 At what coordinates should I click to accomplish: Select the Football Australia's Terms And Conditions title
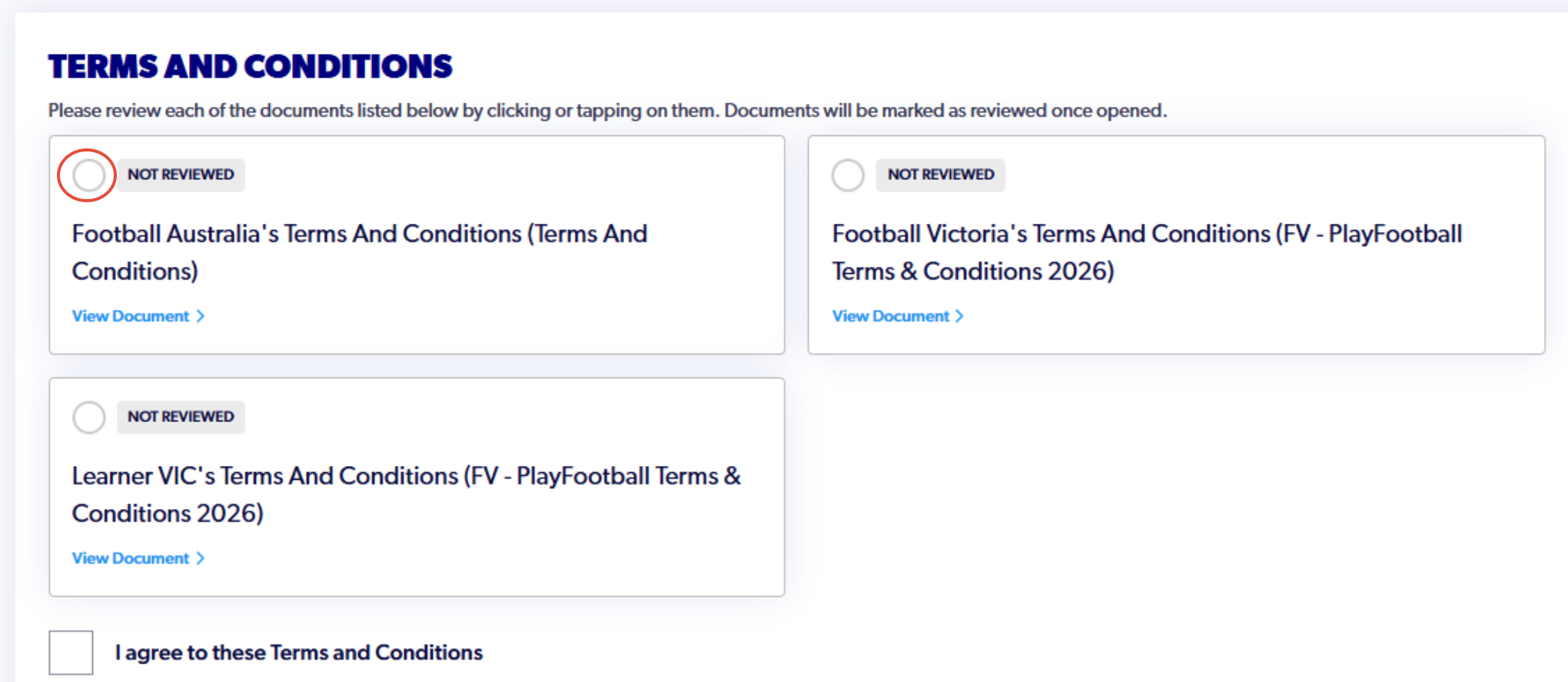click(x=360, y=252)
